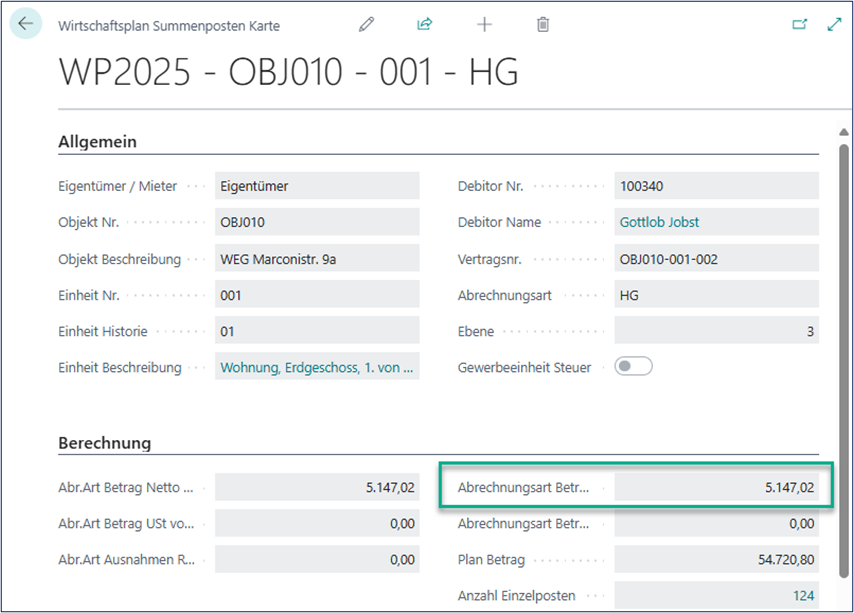Screen dimensions: 854x613
Task: Toggle Gewerbeeinheit Steuer switch
Action: pos(633,367)
